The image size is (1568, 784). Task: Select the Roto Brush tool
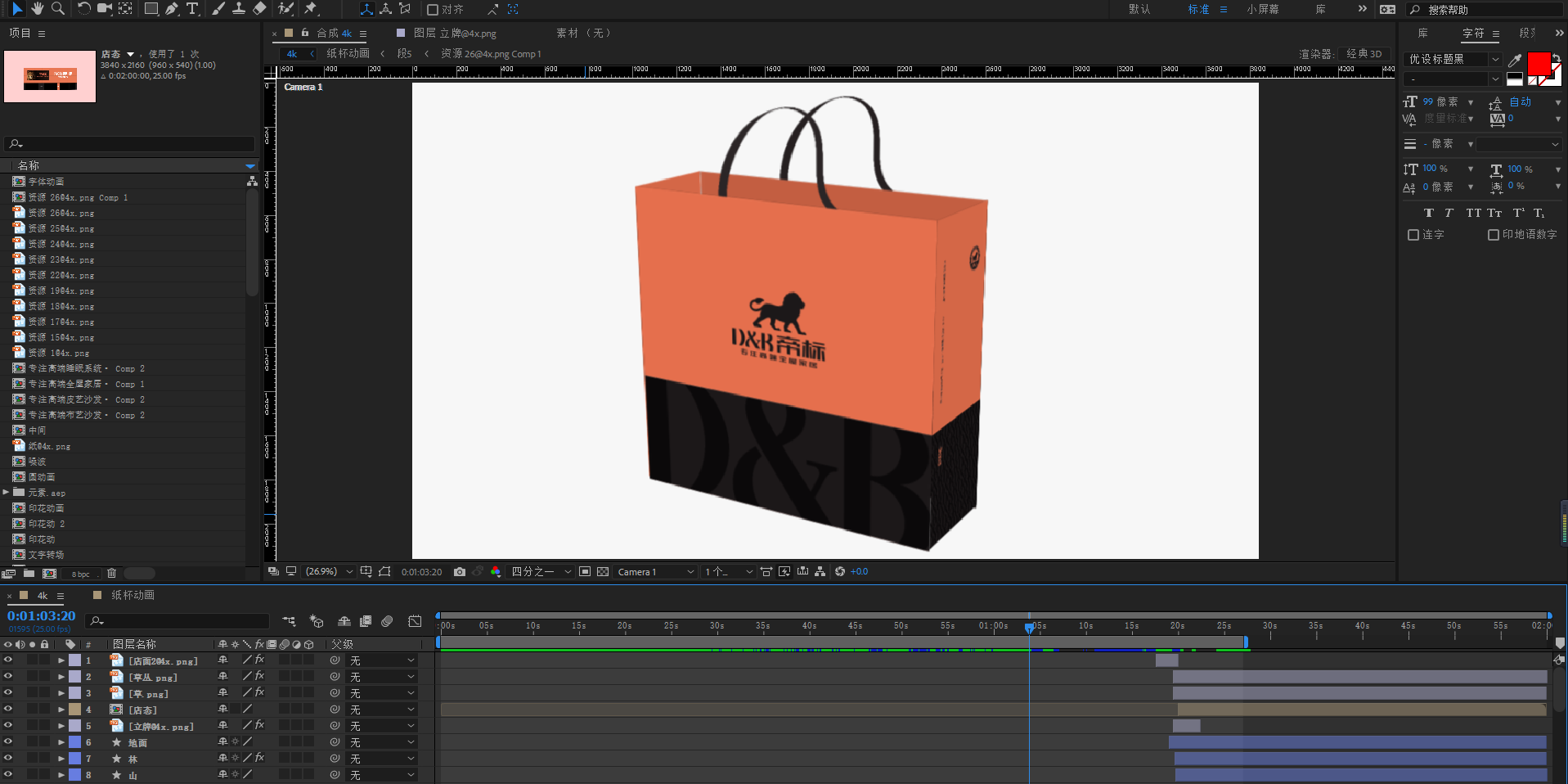pyautogui.click(x=285, y=9)
